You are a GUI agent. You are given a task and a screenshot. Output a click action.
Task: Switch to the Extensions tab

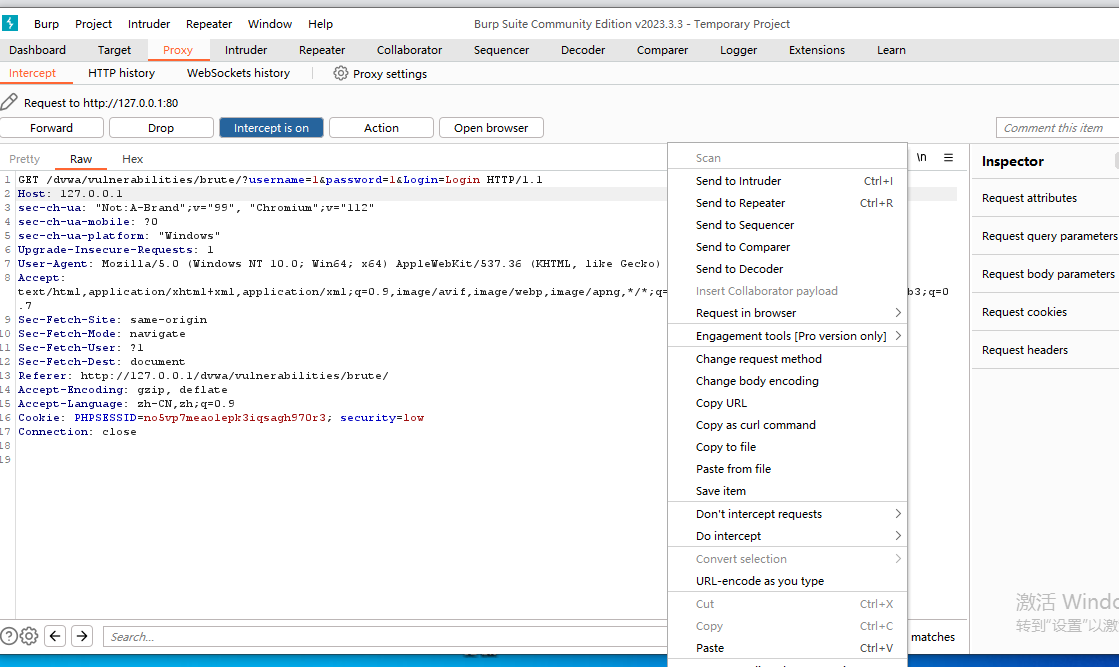(817, 50)
